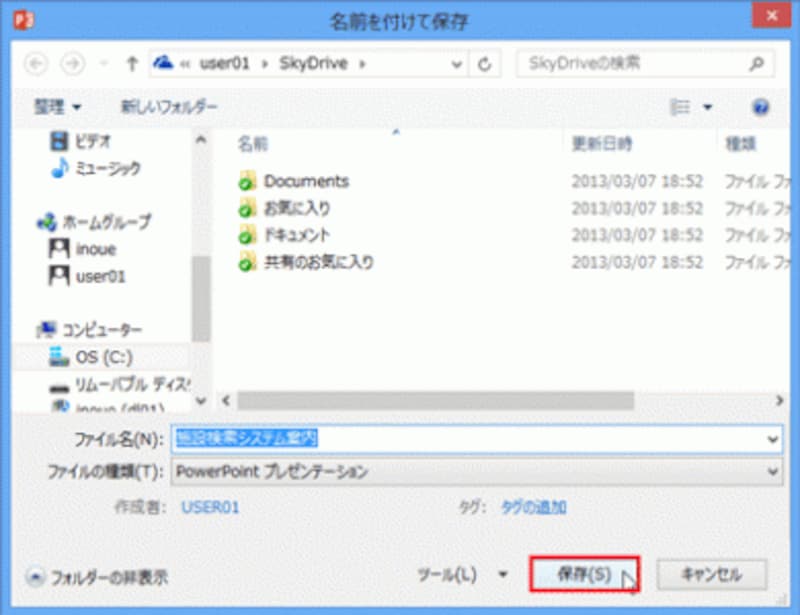Select the Documents folder icon

247,181
